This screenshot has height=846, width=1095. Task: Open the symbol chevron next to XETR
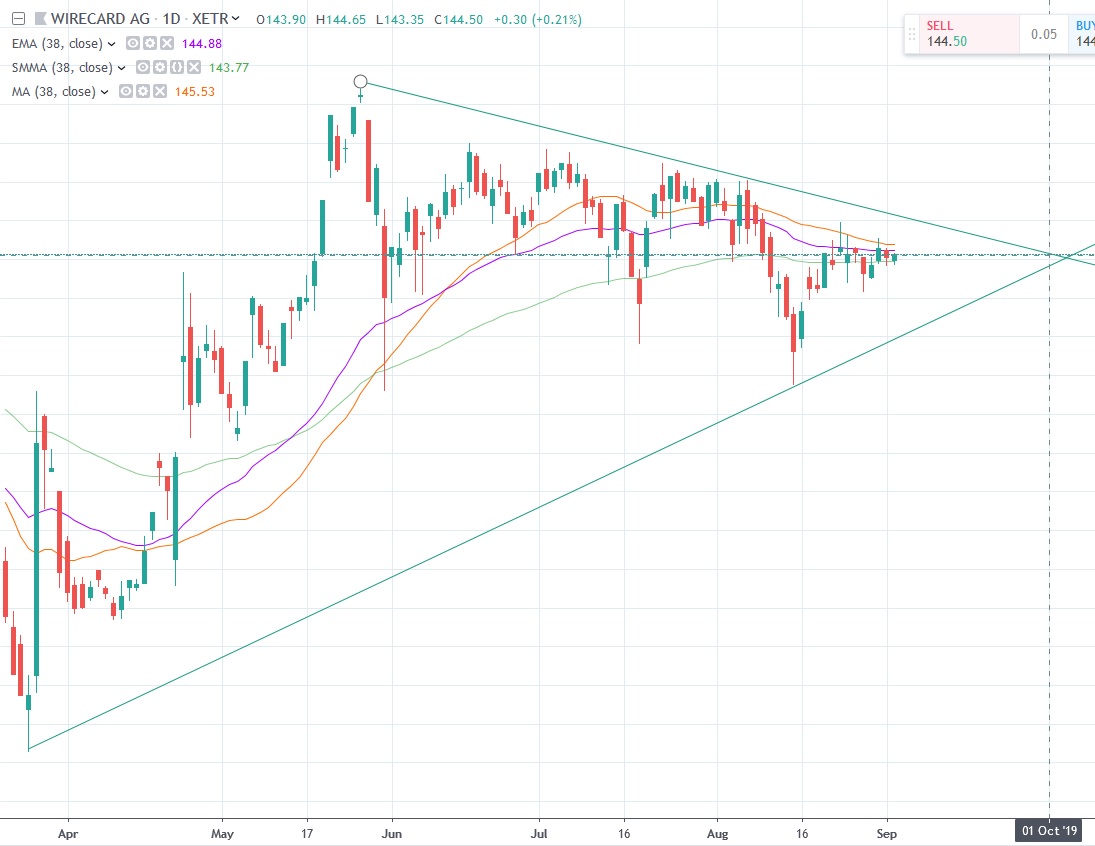click(x=235, y=19)
